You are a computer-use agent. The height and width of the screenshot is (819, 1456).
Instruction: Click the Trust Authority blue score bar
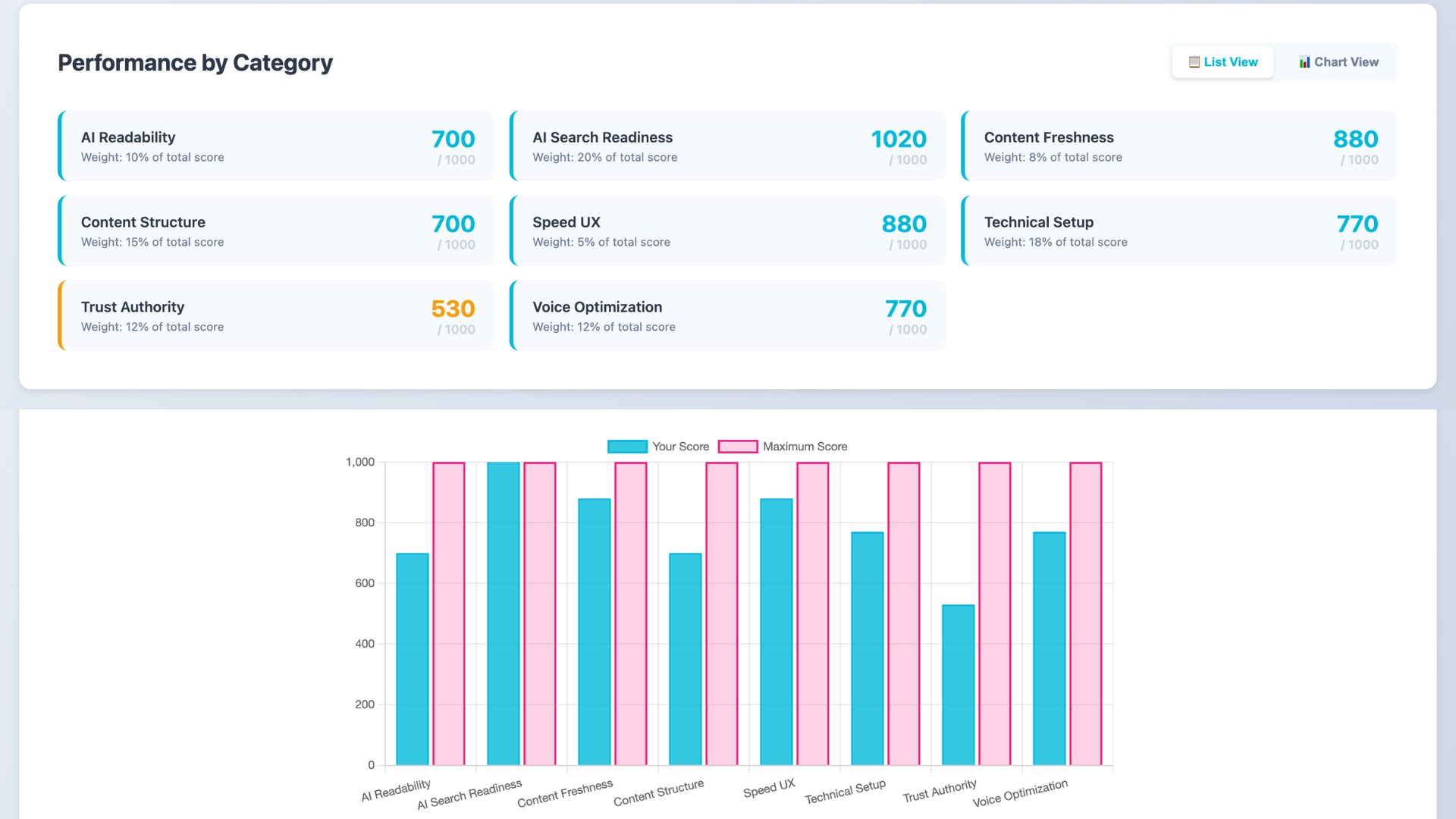click(958, 685)
